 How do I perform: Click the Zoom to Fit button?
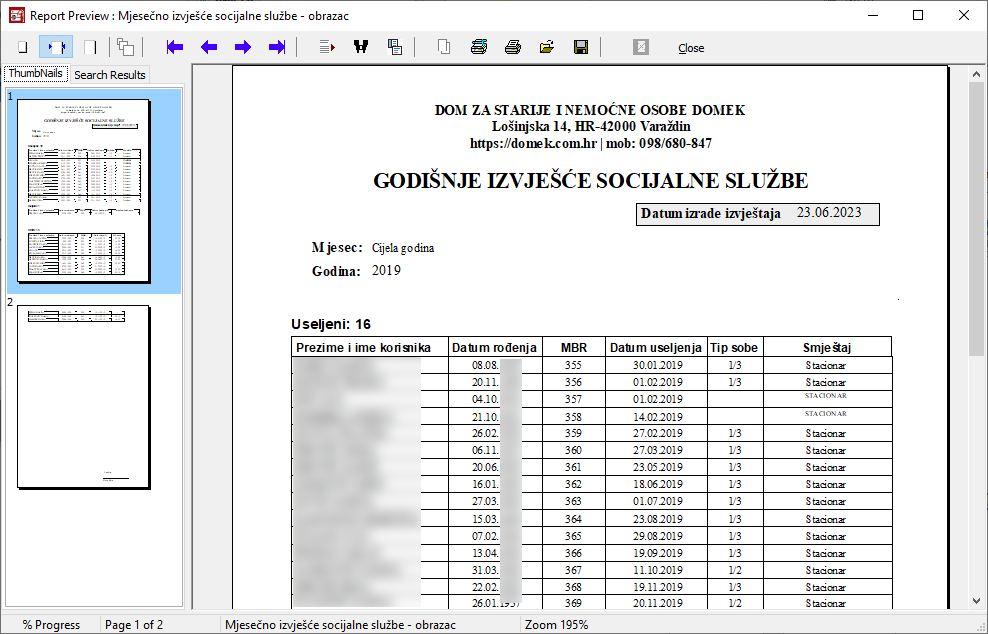tap(22, 47)
